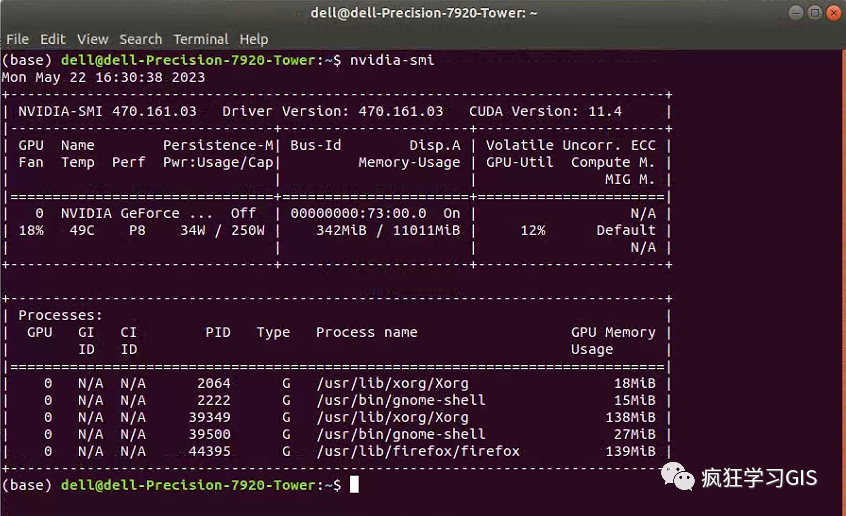Click the 18MiB memory usage value
This screenshot has width=846, height=516.
pos(634,383)
